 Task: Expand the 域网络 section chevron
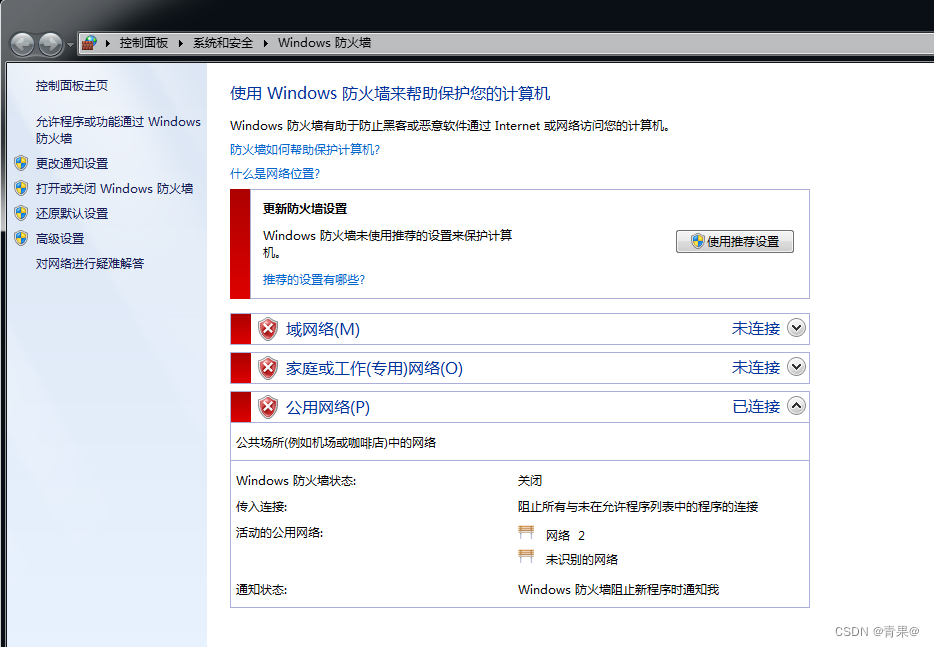point(796,328)
